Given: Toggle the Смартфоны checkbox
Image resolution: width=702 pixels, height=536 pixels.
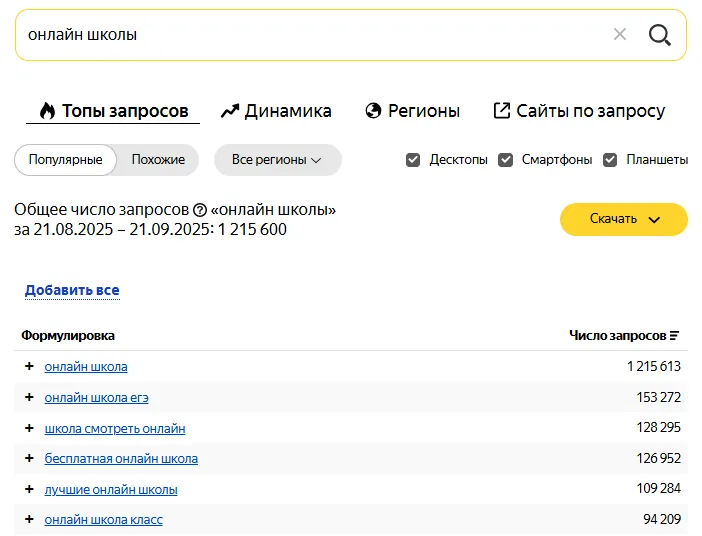Looking at the screenshot, I should (506, 160).
